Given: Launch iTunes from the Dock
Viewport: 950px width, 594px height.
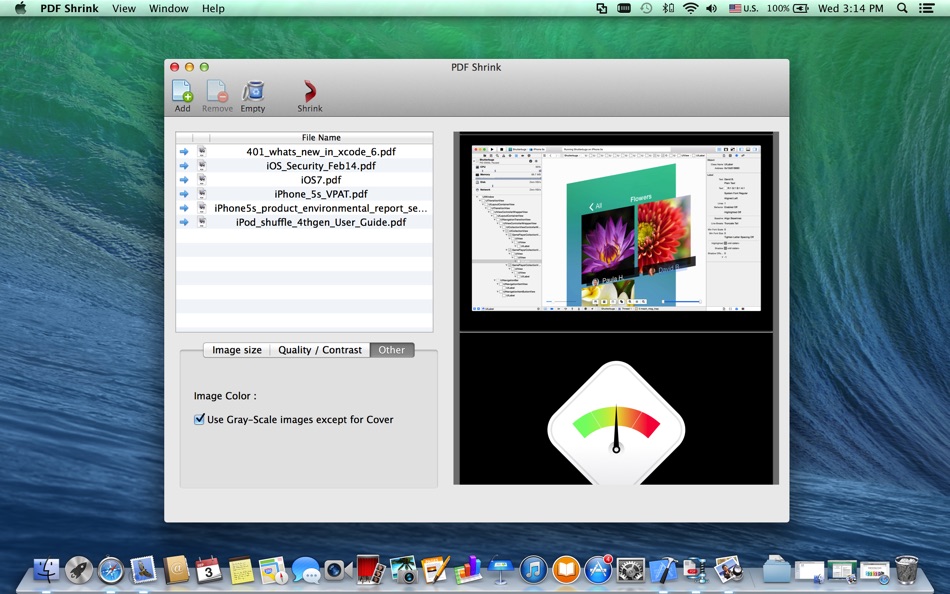Looking at the screenshot, I should click(533, 570).
